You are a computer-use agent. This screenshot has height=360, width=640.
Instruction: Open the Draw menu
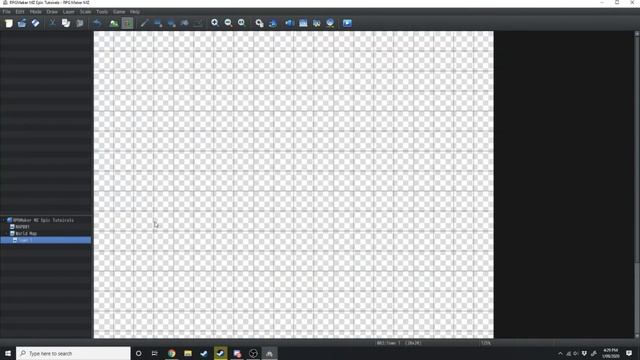coord(52,12)
